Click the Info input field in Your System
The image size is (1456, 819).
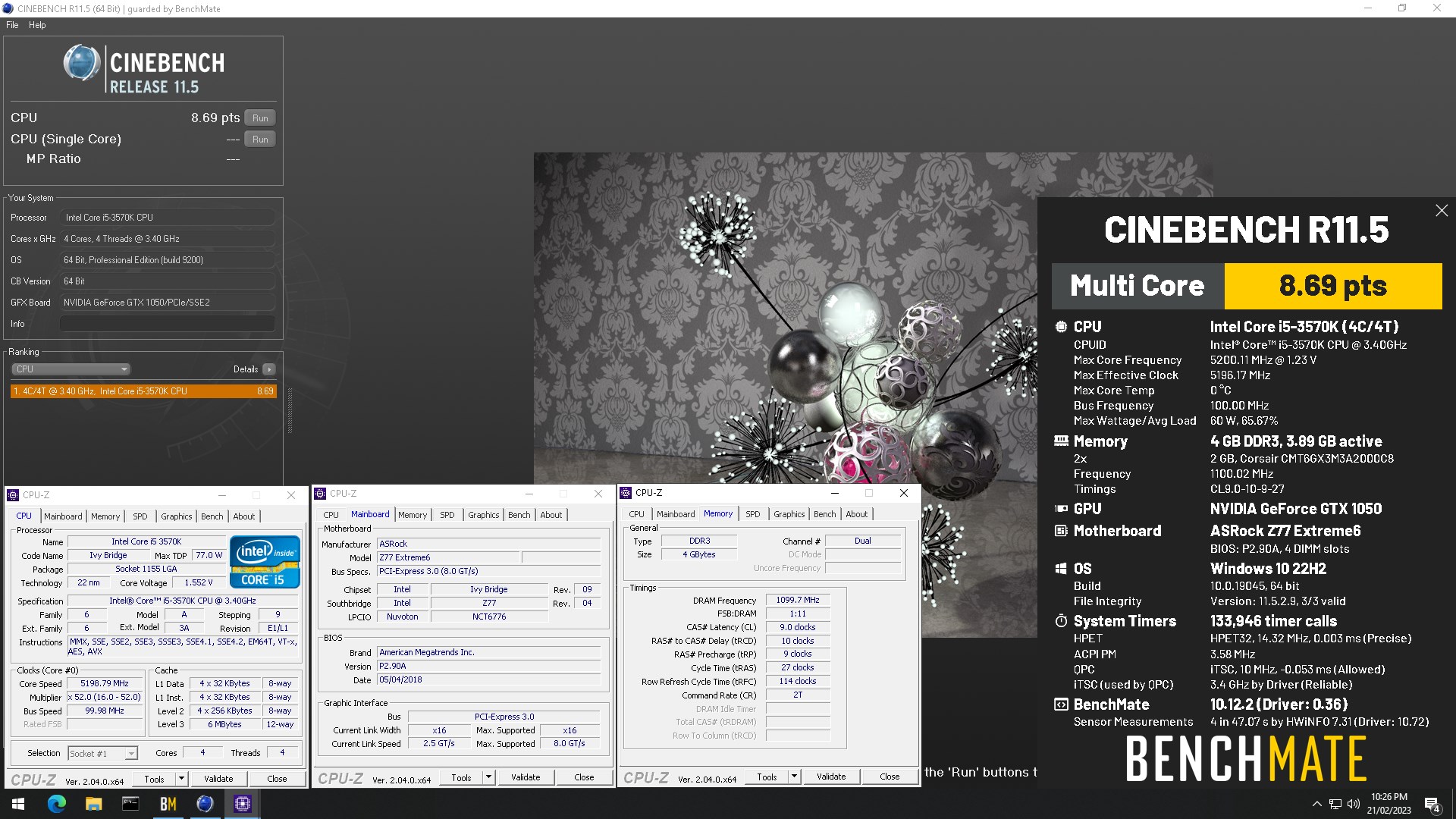point(167,324)
